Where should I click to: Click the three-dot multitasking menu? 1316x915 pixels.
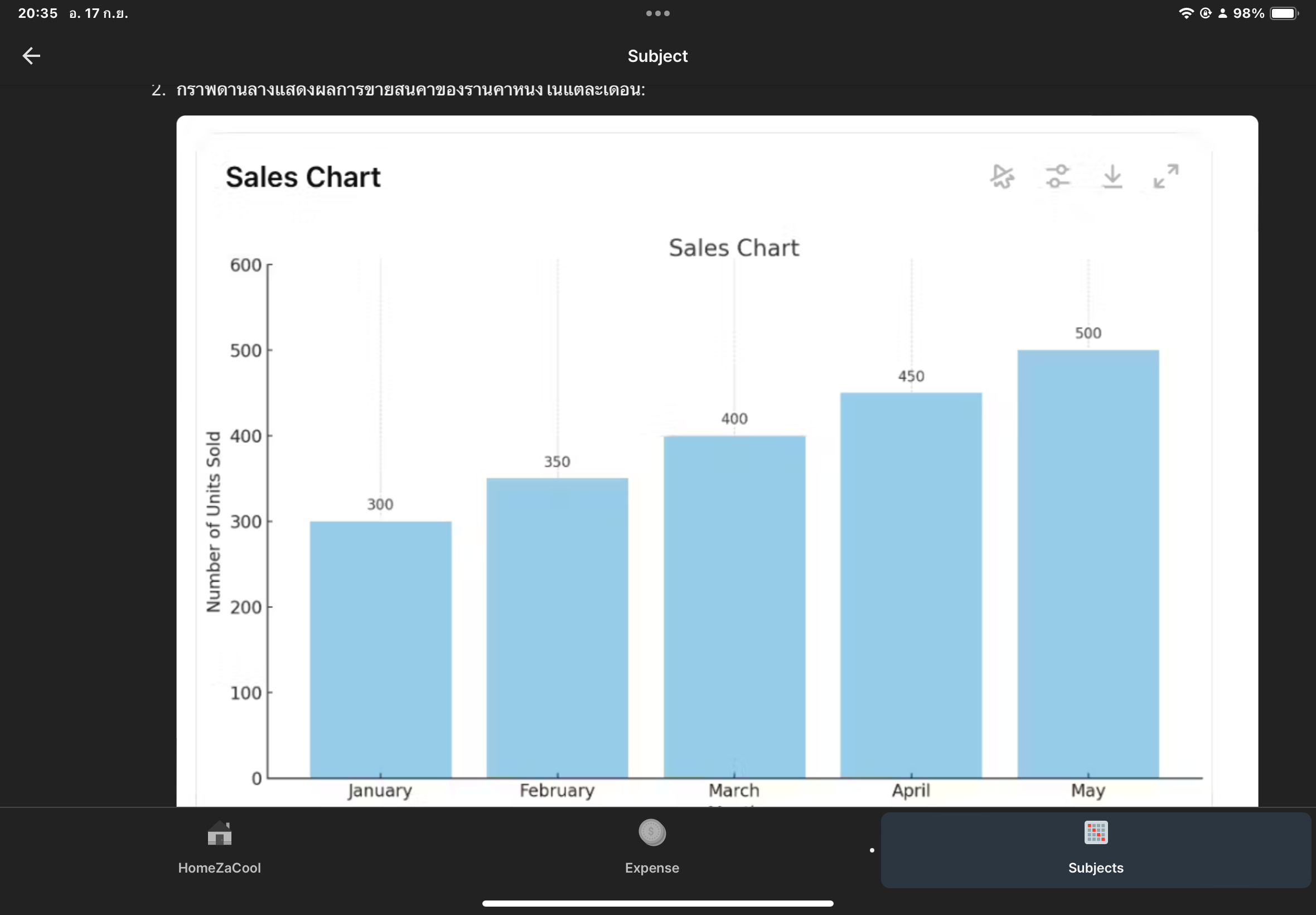click(x=657, y=13)
